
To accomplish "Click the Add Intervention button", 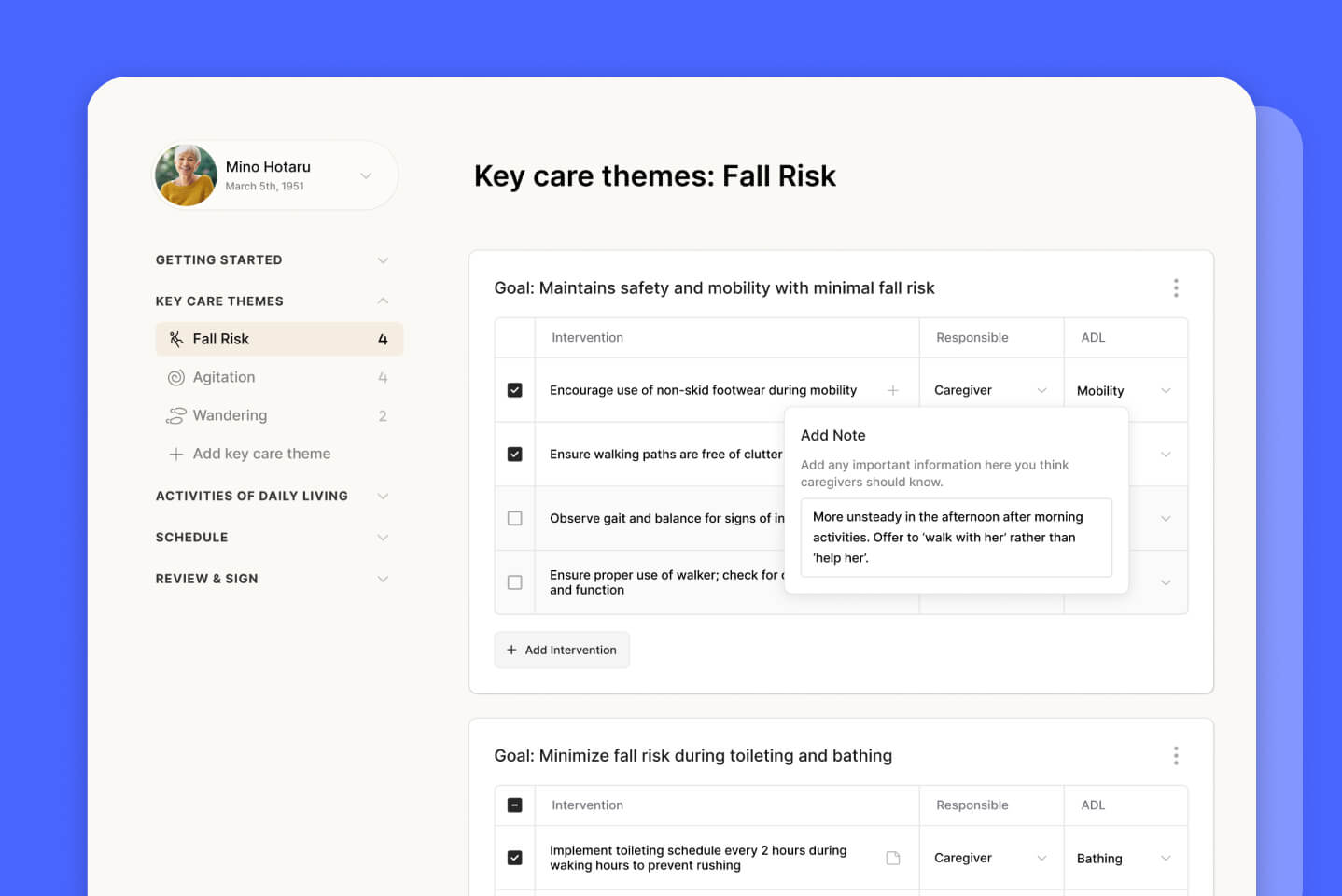I will tap(562, 650).
